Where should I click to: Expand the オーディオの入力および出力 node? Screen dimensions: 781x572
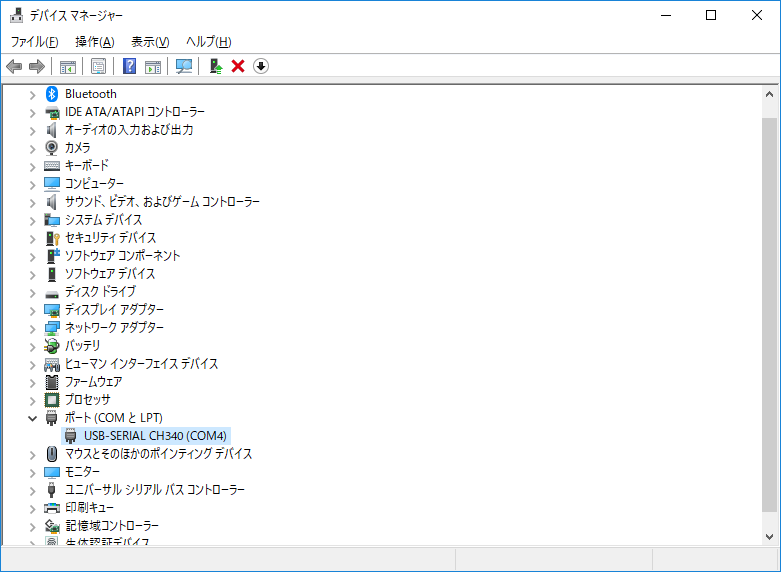coord(32,131)
